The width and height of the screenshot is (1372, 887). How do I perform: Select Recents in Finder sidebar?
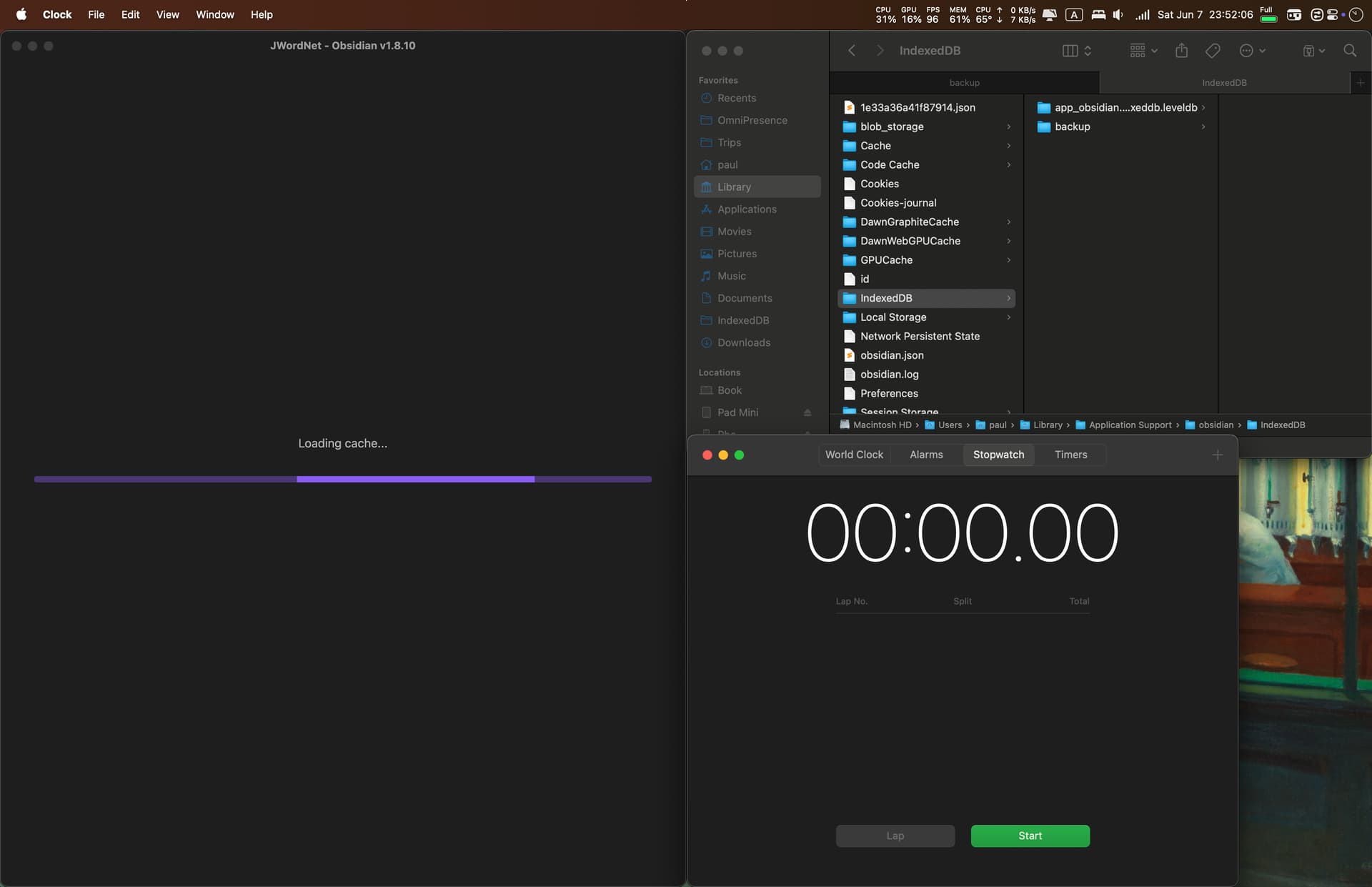[757, 98]
